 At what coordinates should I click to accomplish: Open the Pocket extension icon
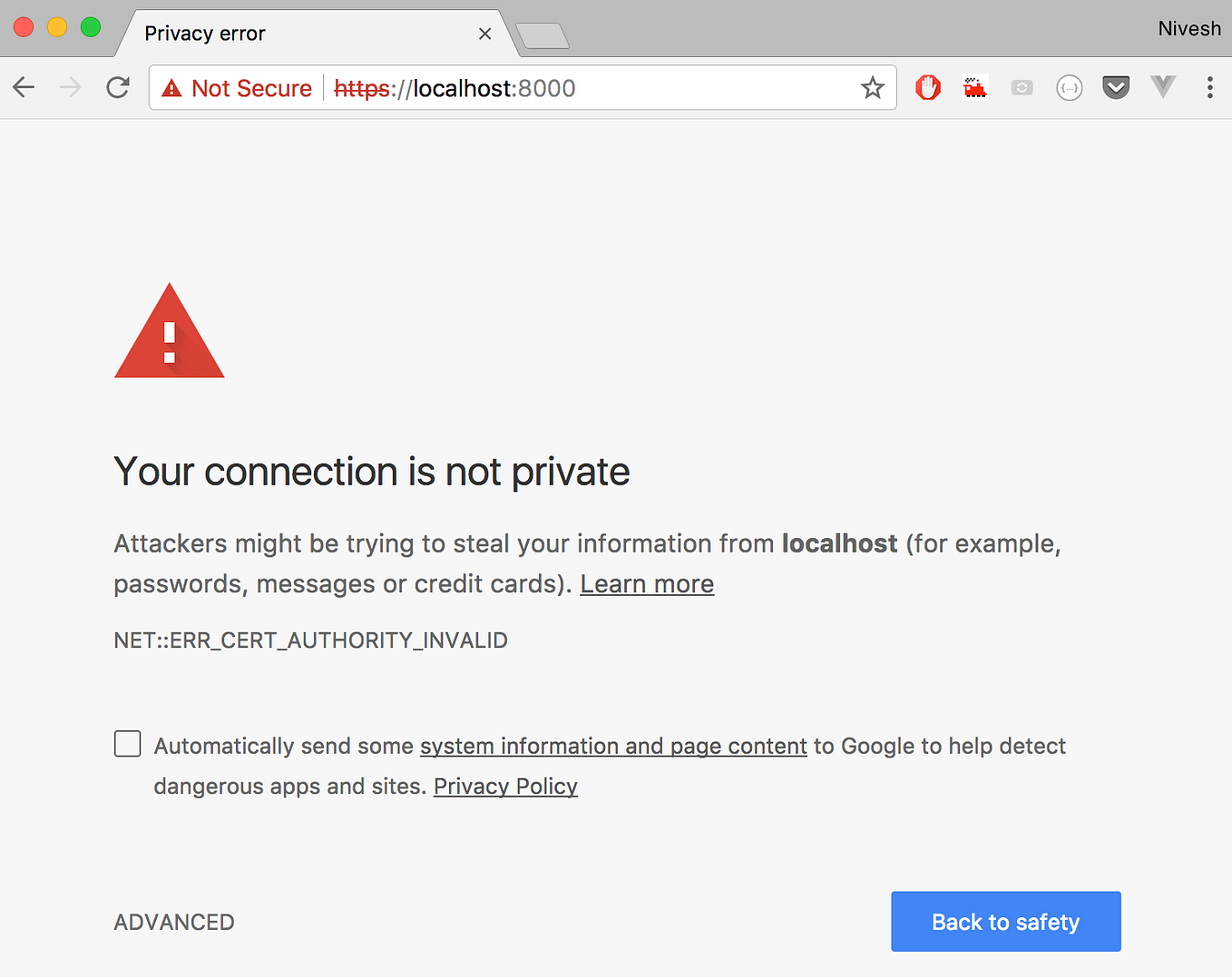point(1116,87)
